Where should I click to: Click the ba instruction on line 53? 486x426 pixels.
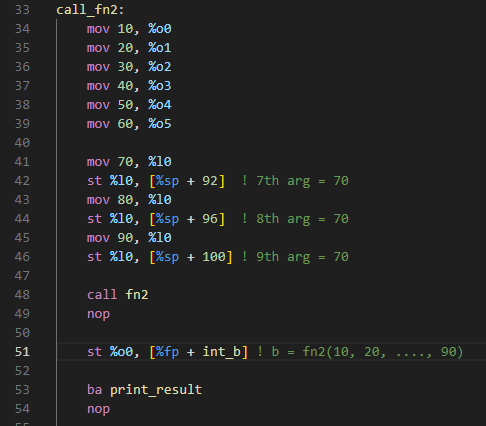pos(94,390)
